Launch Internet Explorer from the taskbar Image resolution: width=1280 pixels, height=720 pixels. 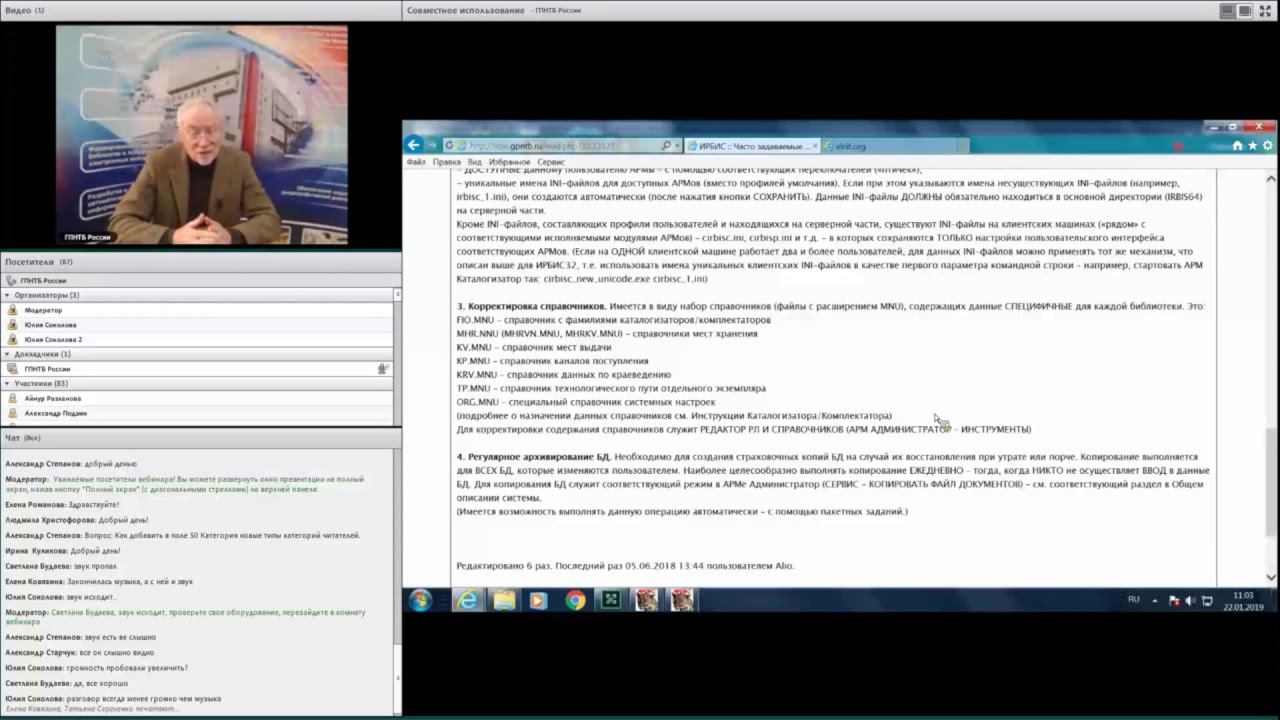[x=466, y=600]
